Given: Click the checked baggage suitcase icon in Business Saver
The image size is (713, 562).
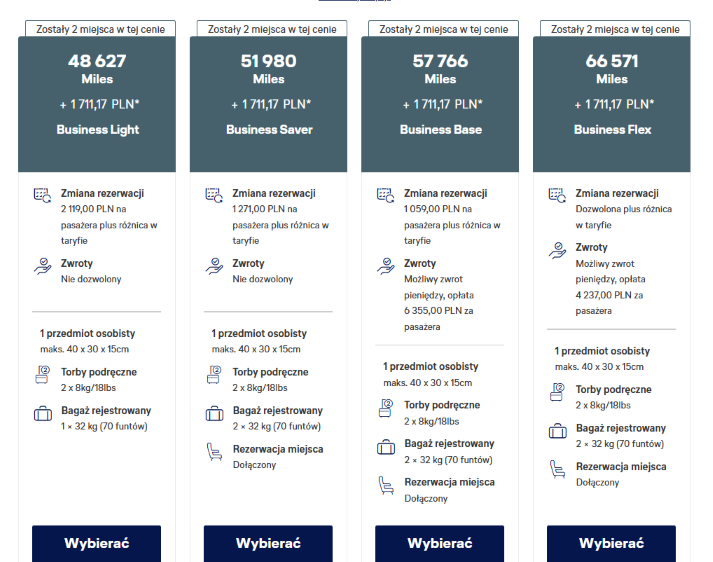Looking at the screenshot, I should 215,414.
